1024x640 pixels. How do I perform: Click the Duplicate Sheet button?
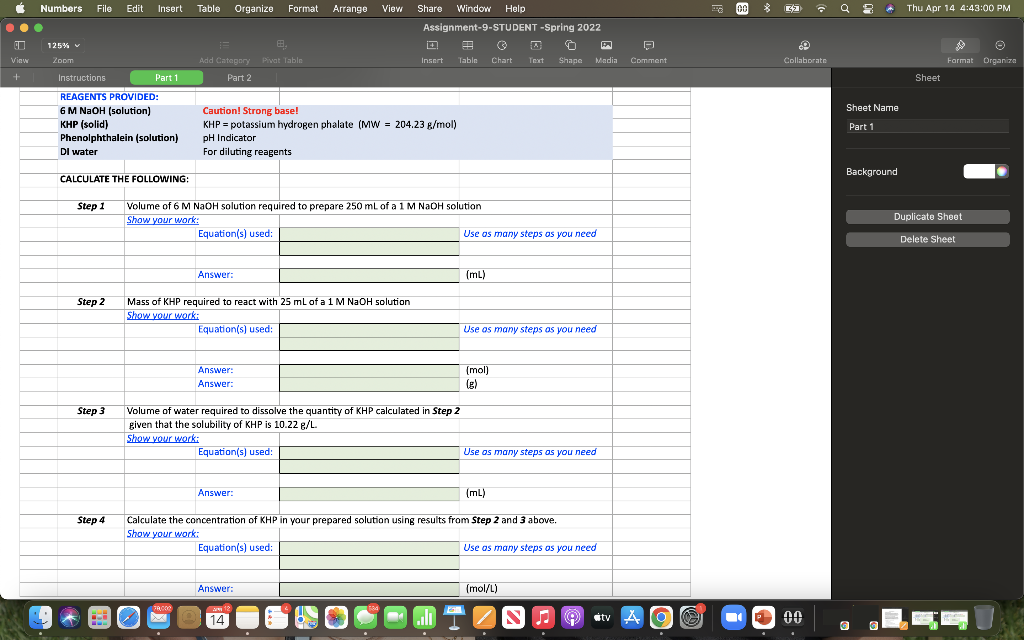click(927, 216)
